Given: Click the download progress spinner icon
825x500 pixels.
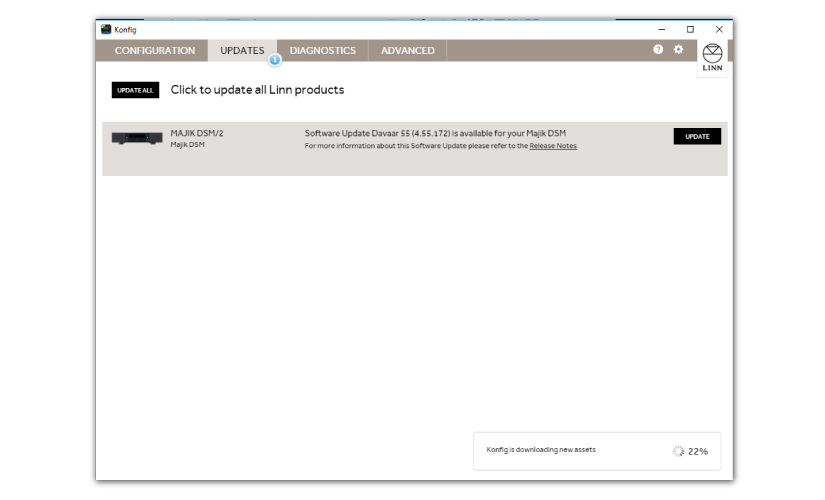Looking at the screenshot, I should pyautogui.click(x=678, y=451).
